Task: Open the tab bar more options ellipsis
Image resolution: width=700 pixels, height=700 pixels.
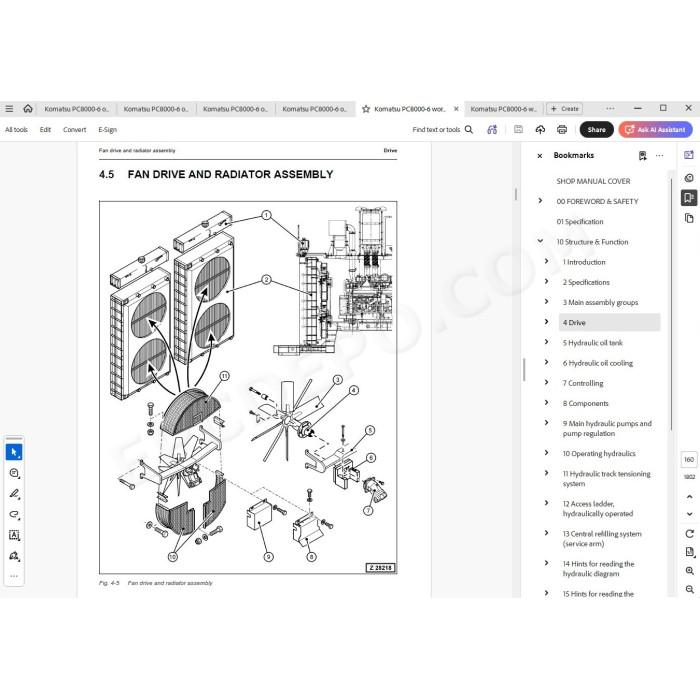Action: click(610, 108)
